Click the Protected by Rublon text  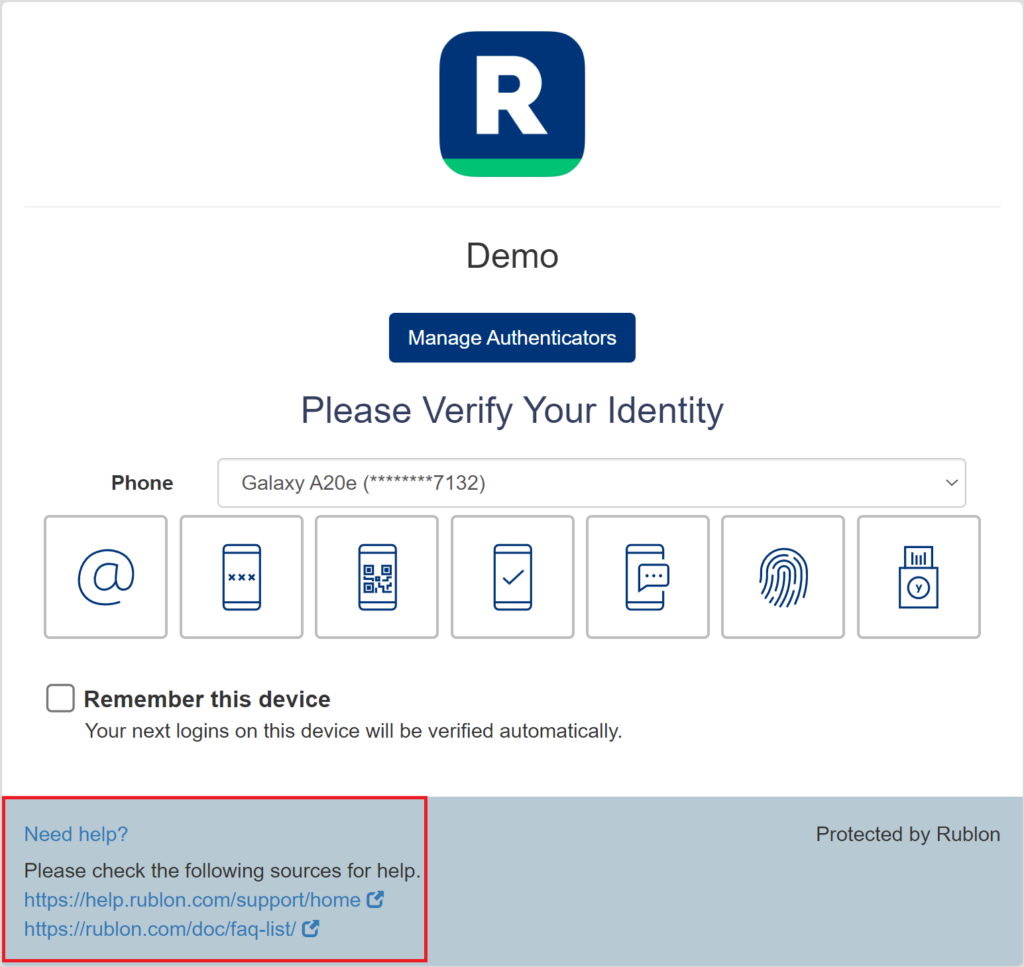pos(907,834)
